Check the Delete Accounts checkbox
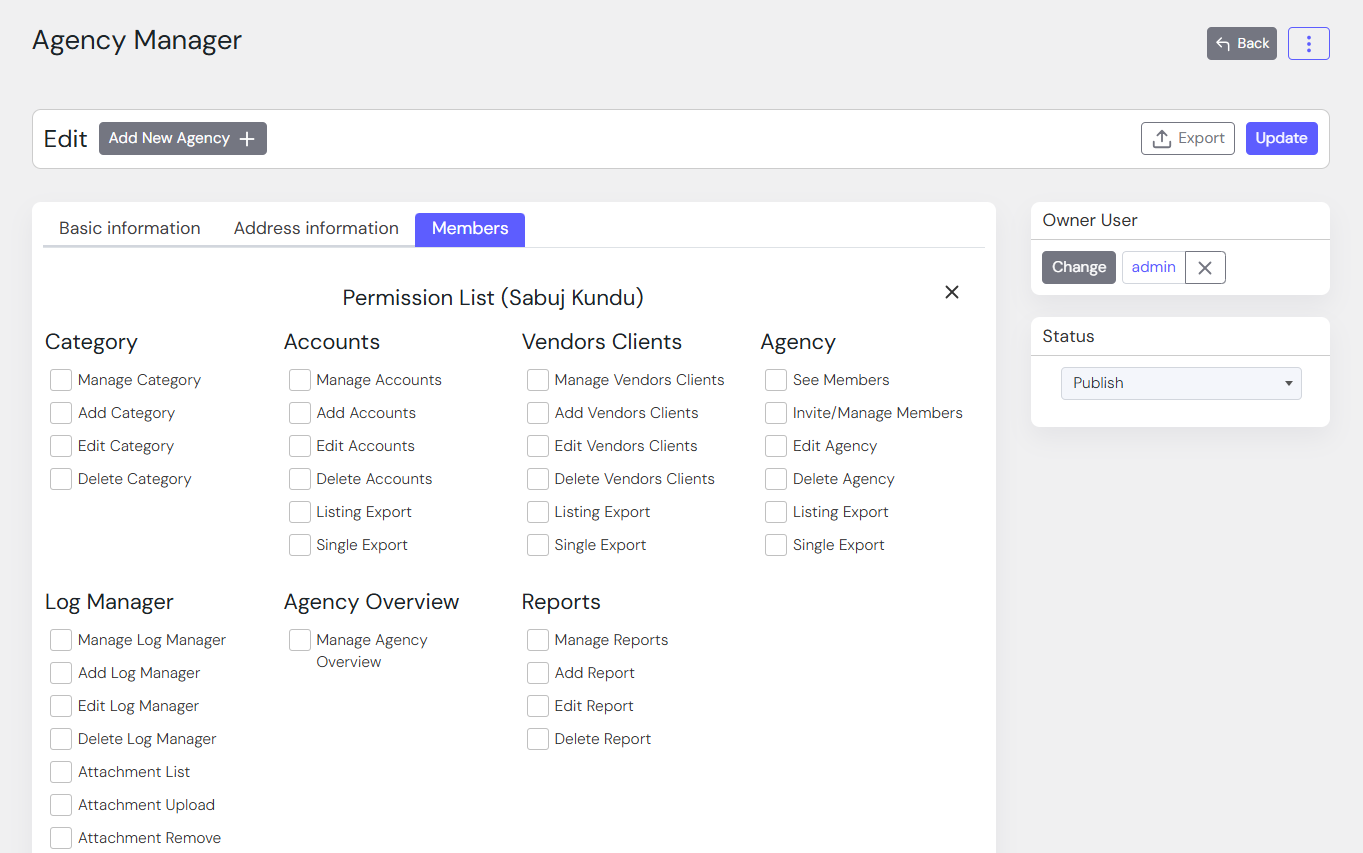Screen dimensions: 1363x853 pyautogui.click(x=300, y=479)
